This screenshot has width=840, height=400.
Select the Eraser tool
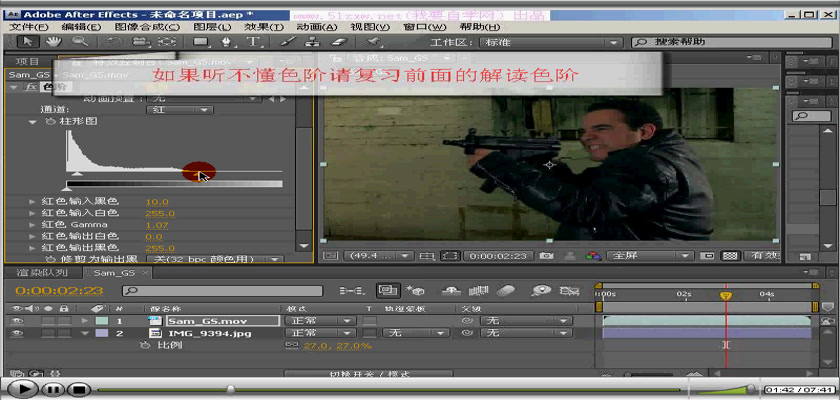(341, 41)
